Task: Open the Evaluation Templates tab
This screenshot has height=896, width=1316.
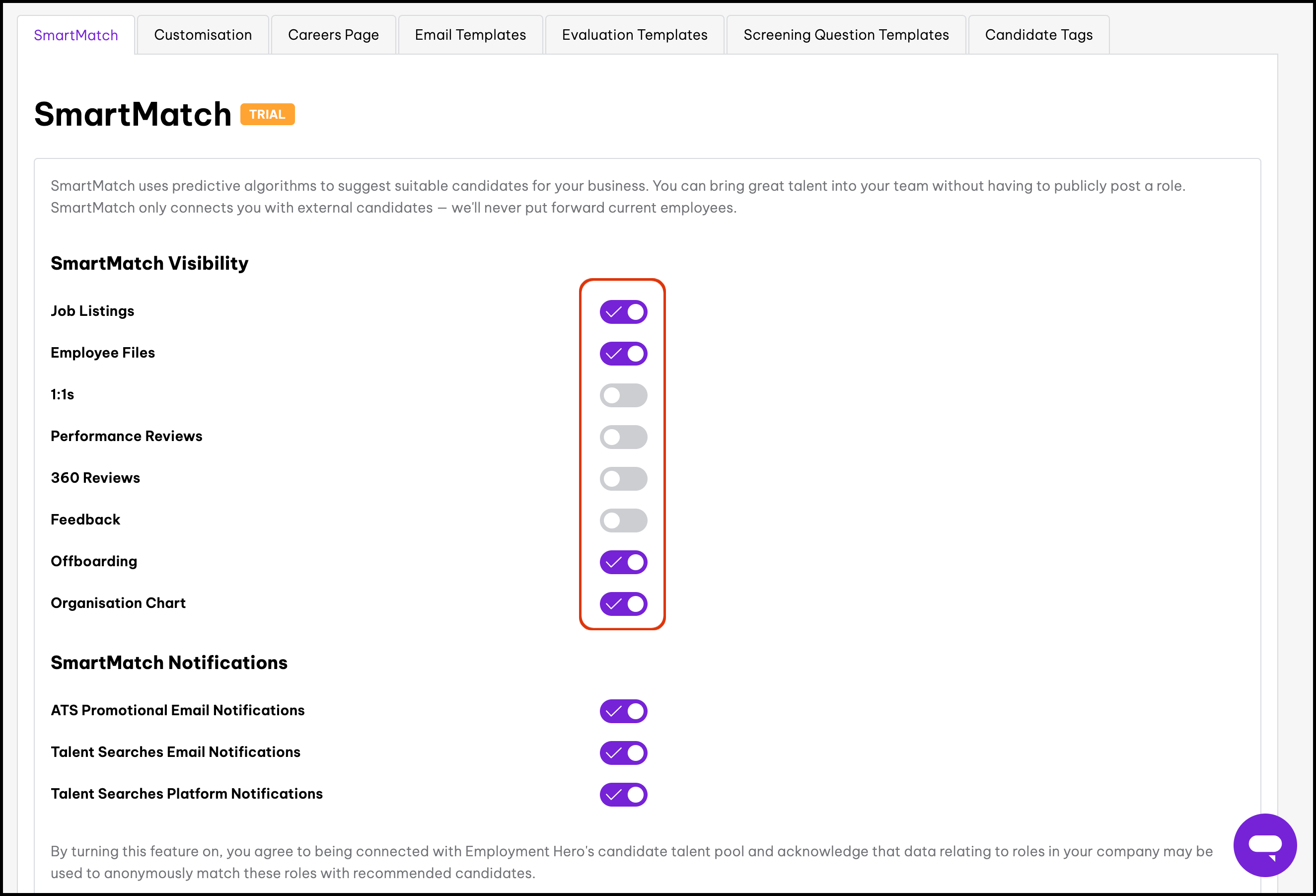Action: pyautogui.click(x=634, y=35)
